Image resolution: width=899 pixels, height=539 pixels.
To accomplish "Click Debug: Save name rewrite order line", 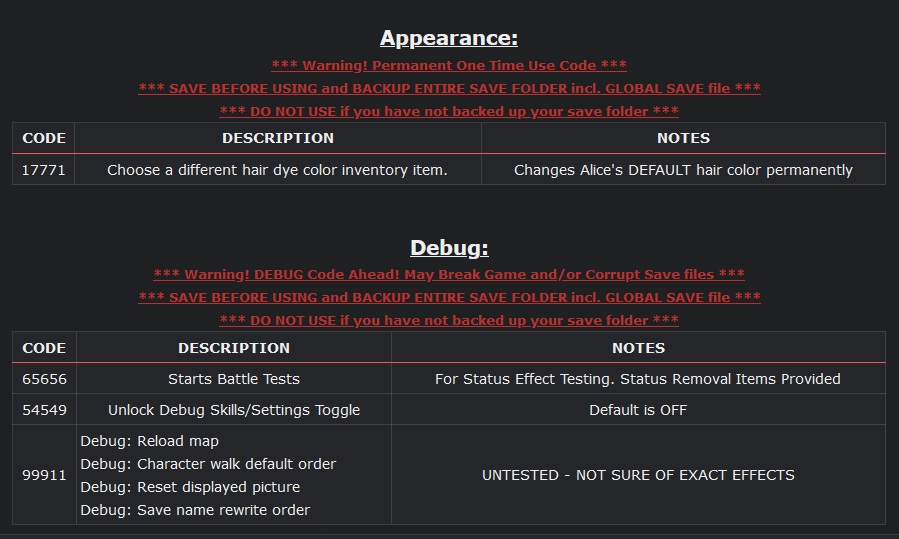I will [195, 510].
